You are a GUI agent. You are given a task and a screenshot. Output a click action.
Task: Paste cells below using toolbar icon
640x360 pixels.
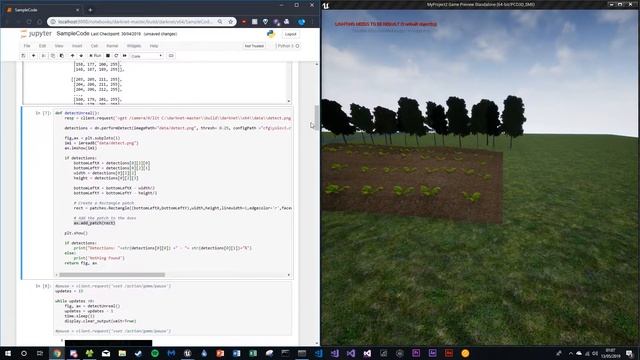(62, 56)
